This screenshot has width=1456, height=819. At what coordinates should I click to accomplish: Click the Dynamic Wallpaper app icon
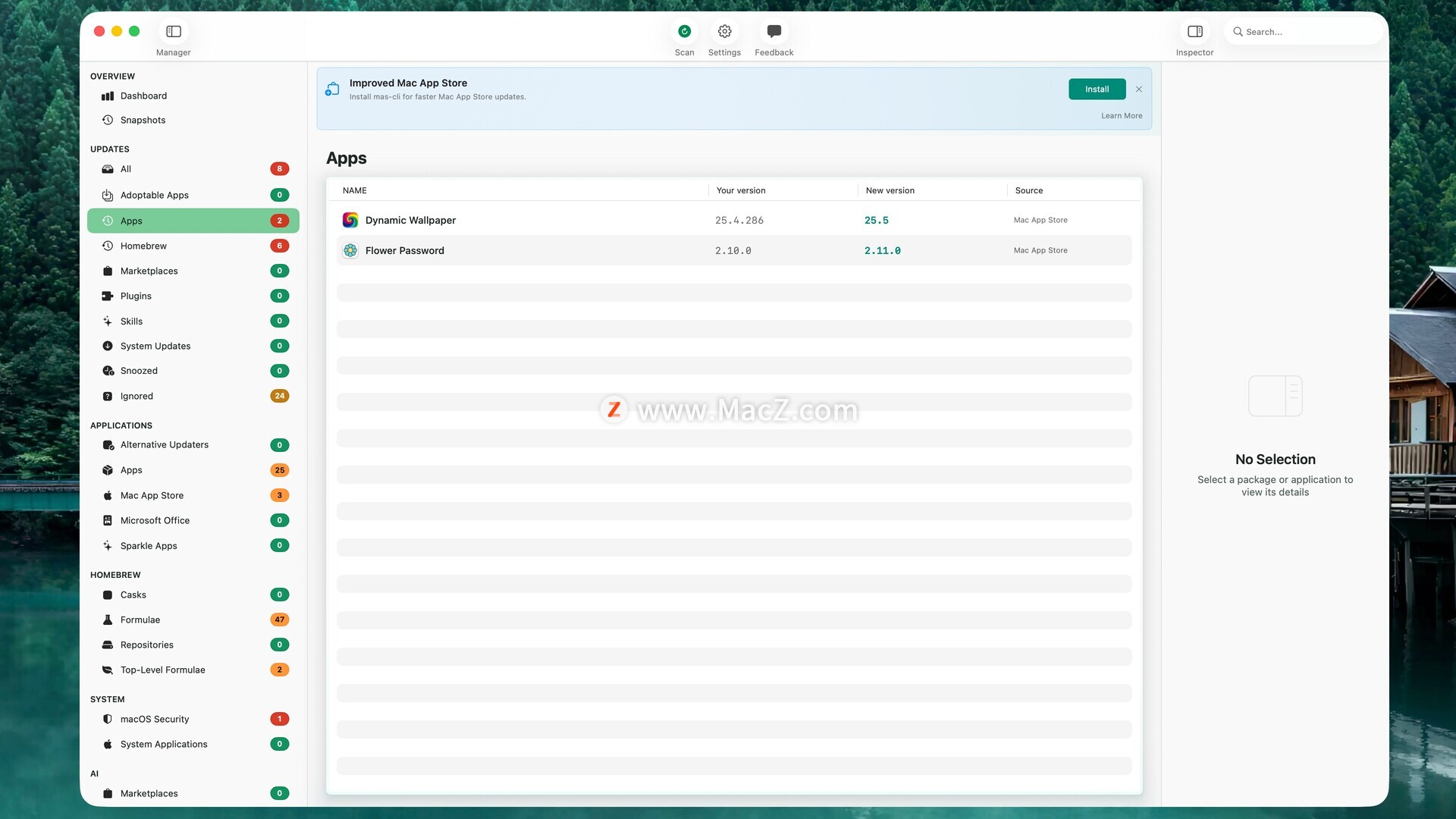350,220
